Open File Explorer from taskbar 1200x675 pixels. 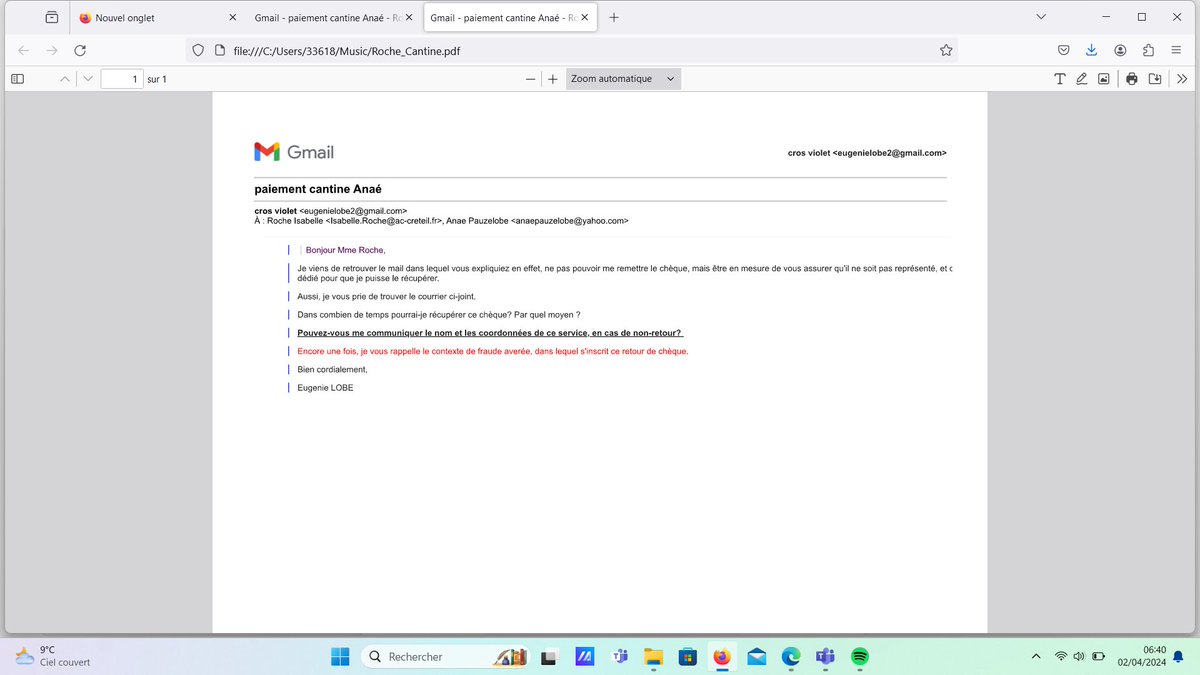coord(653,657)
